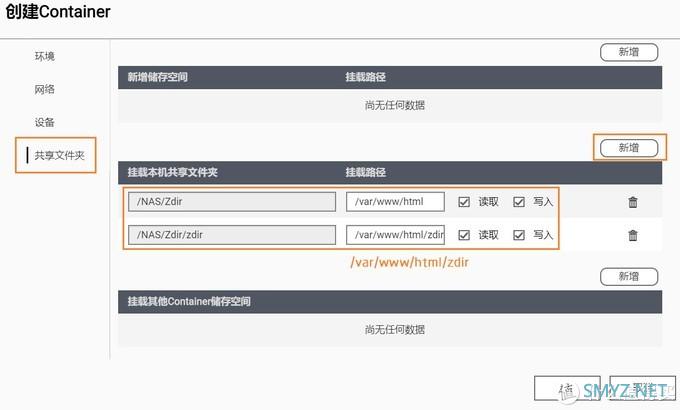Click 新增 above 挂载本机共享文件夹 table
Viewport: 680px width, 410px height.
(629, 148)
